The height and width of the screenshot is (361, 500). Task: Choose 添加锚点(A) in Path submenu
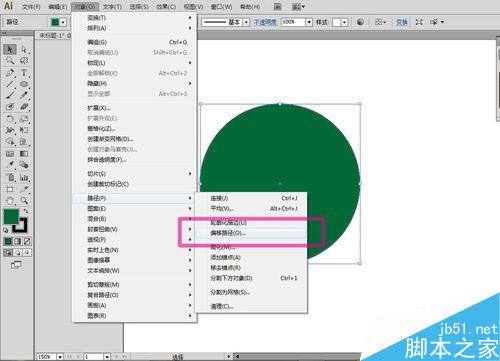click(251, 257)
